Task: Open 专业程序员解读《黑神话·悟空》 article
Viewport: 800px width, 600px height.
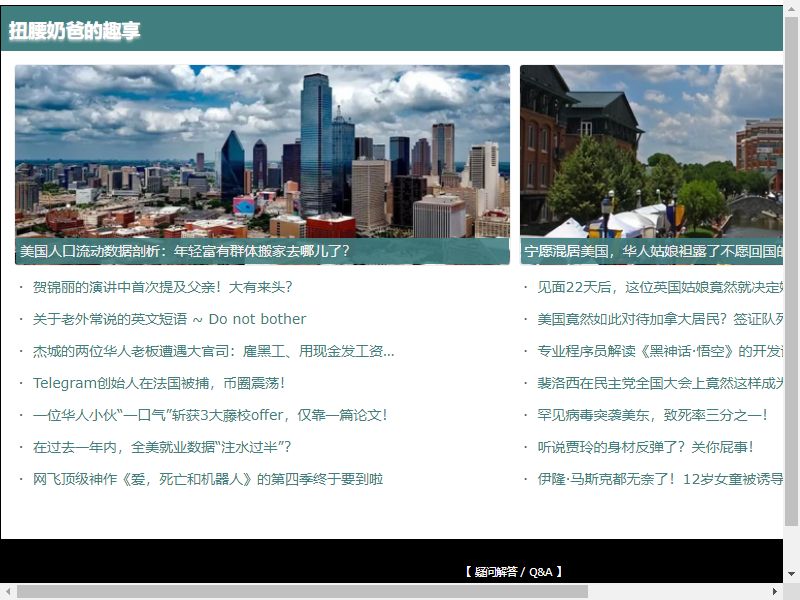Action: coord(660,351)
